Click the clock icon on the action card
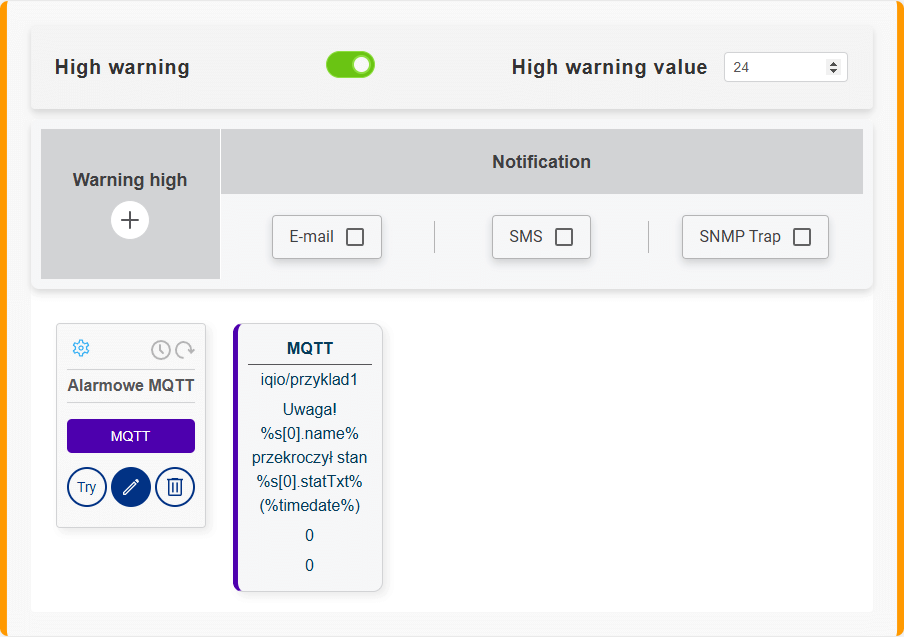 tap(160, 350)
